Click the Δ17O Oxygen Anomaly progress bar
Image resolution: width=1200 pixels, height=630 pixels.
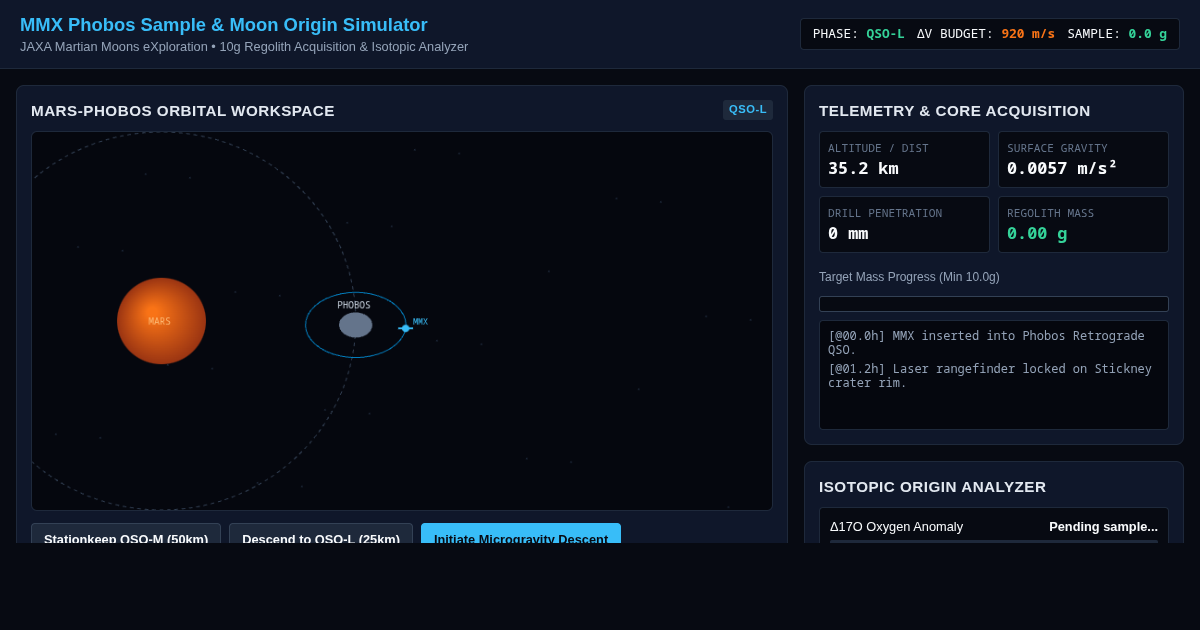click(994, 541)
